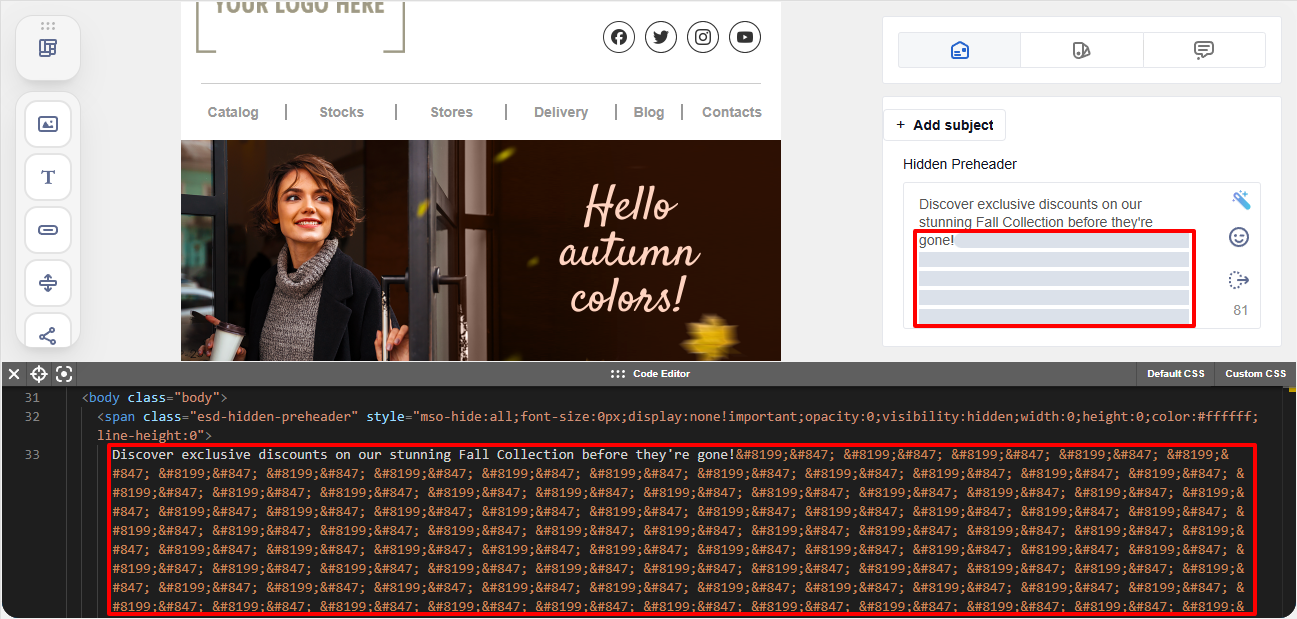This screenshot has height=619, width=1297.
Task: Click the focus frame icon in Code Editor
Action: [x=64, y=374]
